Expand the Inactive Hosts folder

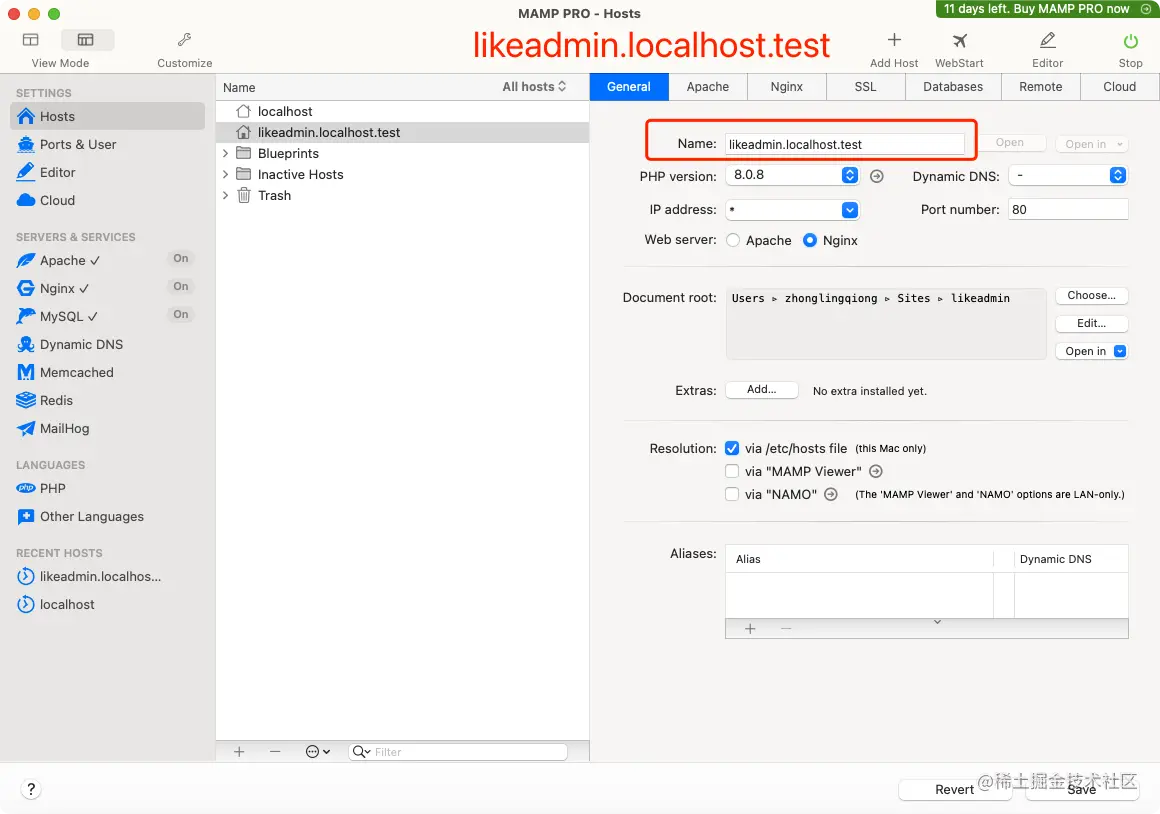(x=226, y=175)
